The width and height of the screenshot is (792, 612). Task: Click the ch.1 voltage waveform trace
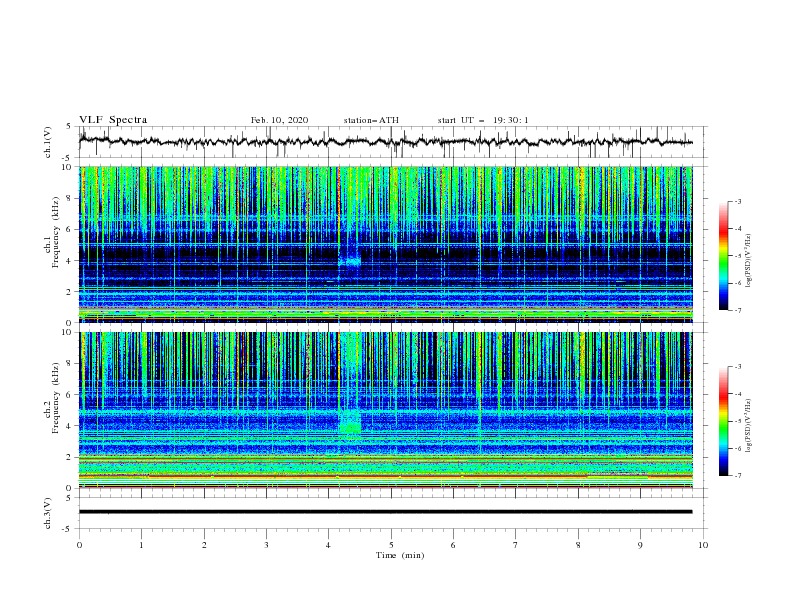click(385, 141)
